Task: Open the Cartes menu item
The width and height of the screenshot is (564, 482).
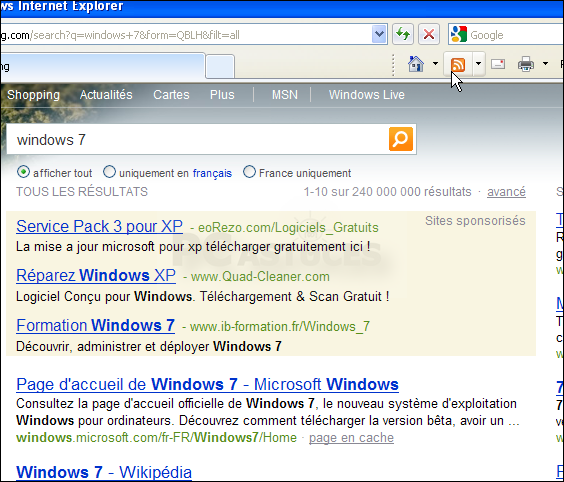Action: coord(171,95)
